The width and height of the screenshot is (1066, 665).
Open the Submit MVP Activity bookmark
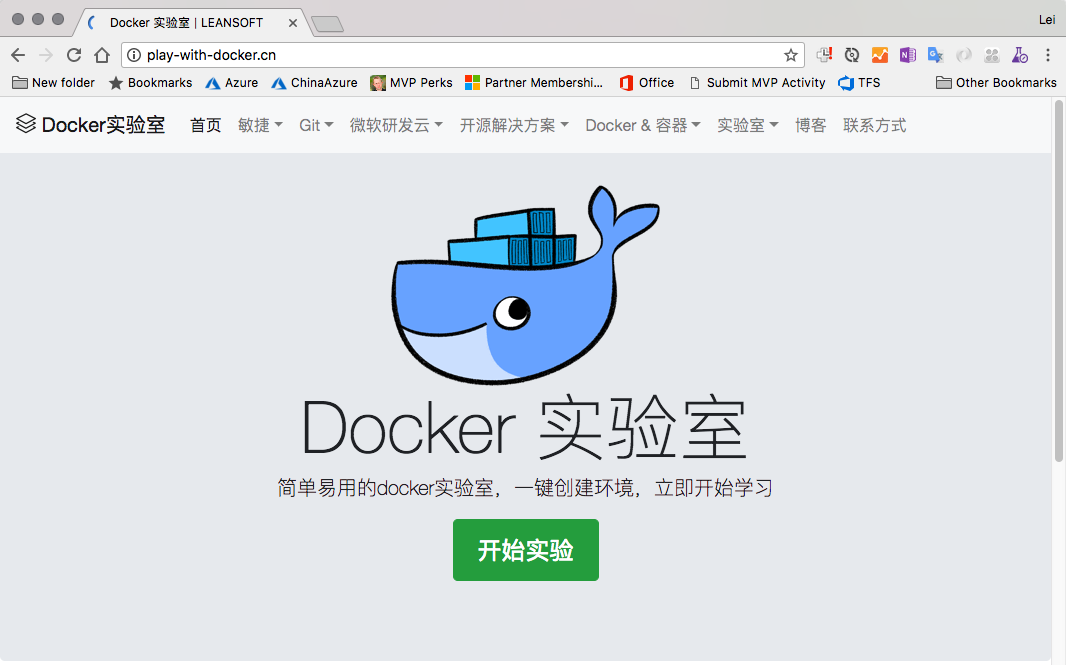757,82
